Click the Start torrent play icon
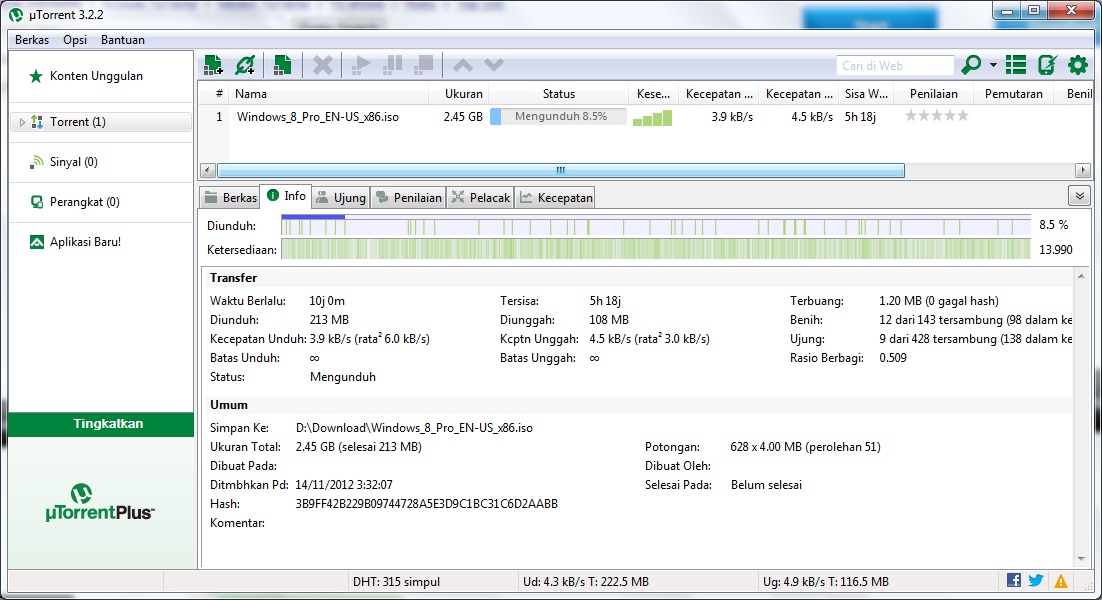The width and height of the screenshot is (1102, 600). click(361, 65)
